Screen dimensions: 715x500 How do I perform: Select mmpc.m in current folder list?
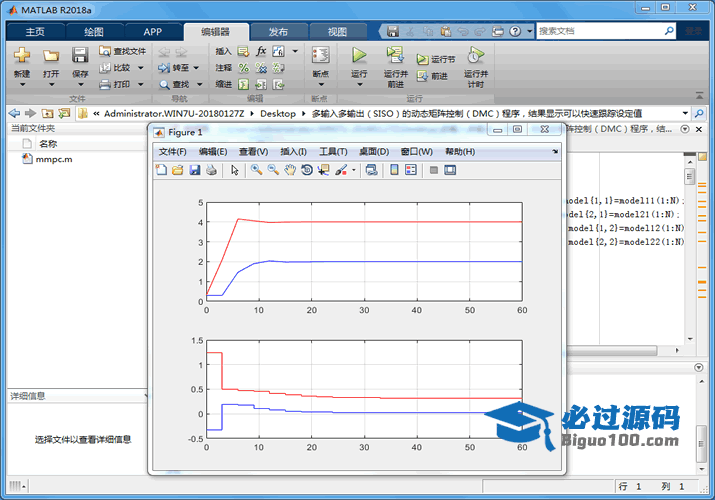(54, 159)
